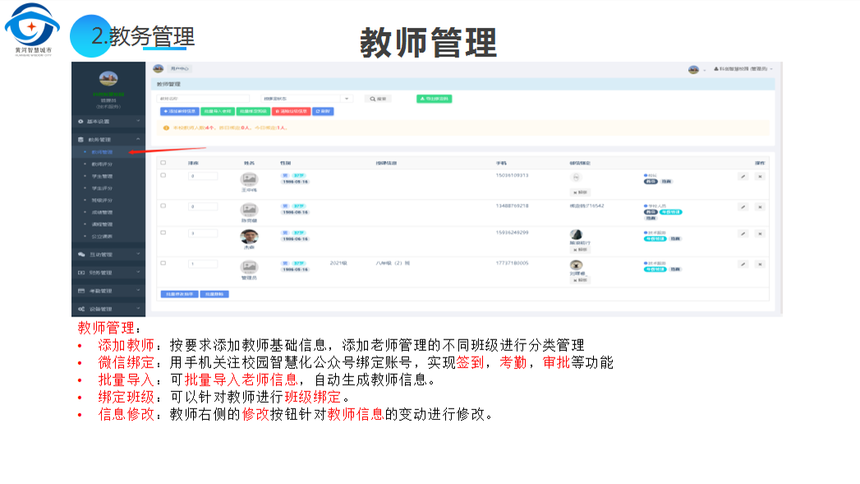Click the phone number 13488769218
Viewport: 860px width, 484px height.
[x=512, y=206]
